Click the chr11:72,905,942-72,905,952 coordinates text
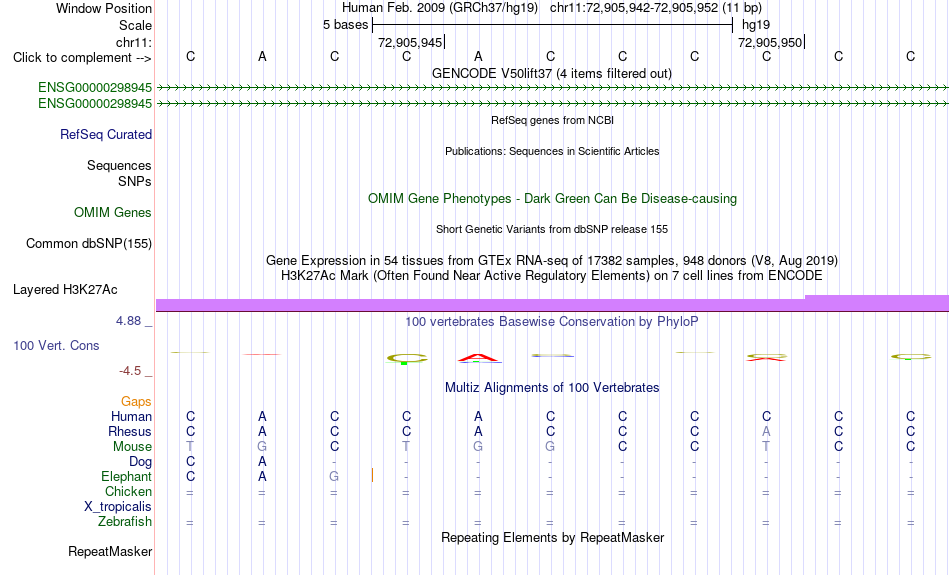This screenshot has width=950, height=575. pyautogui.click(x=634, y=8)
